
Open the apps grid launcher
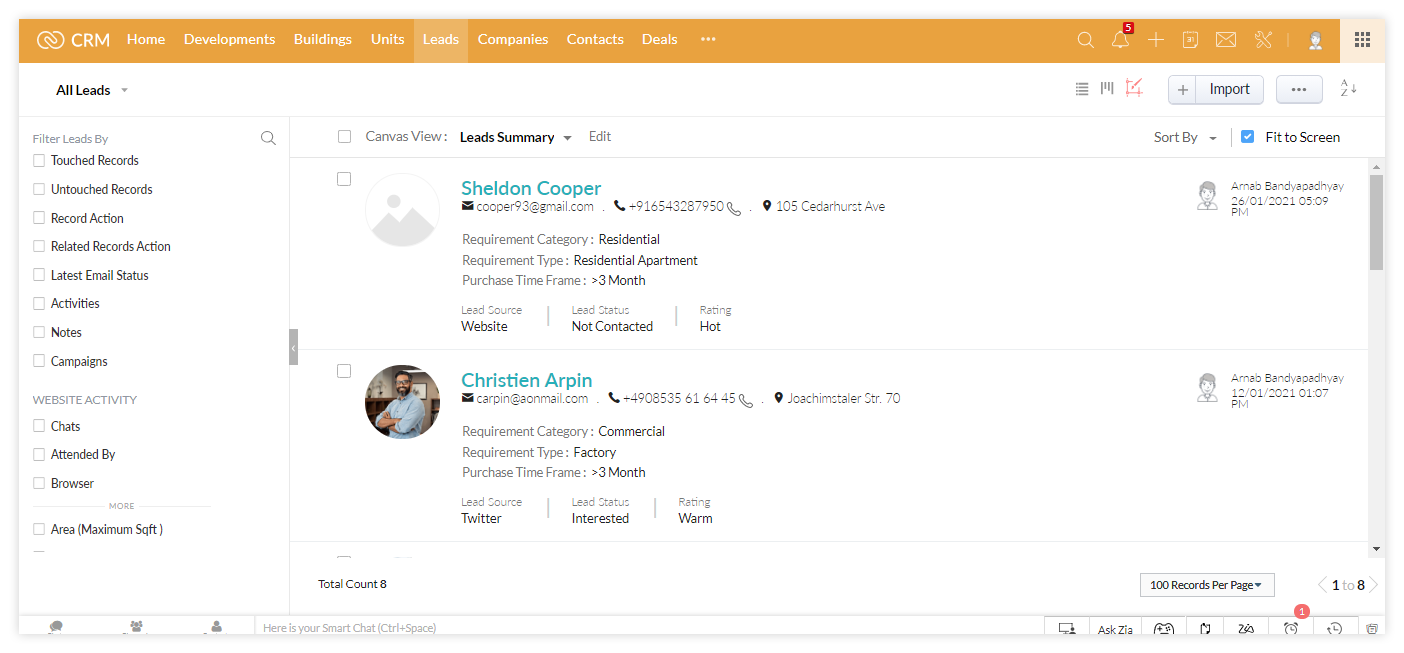point(1362,40)
